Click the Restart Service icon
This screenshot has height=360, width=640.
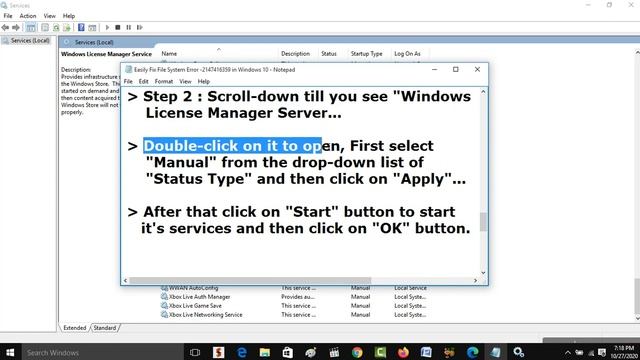pyautogui.click(x=140, y=27)
